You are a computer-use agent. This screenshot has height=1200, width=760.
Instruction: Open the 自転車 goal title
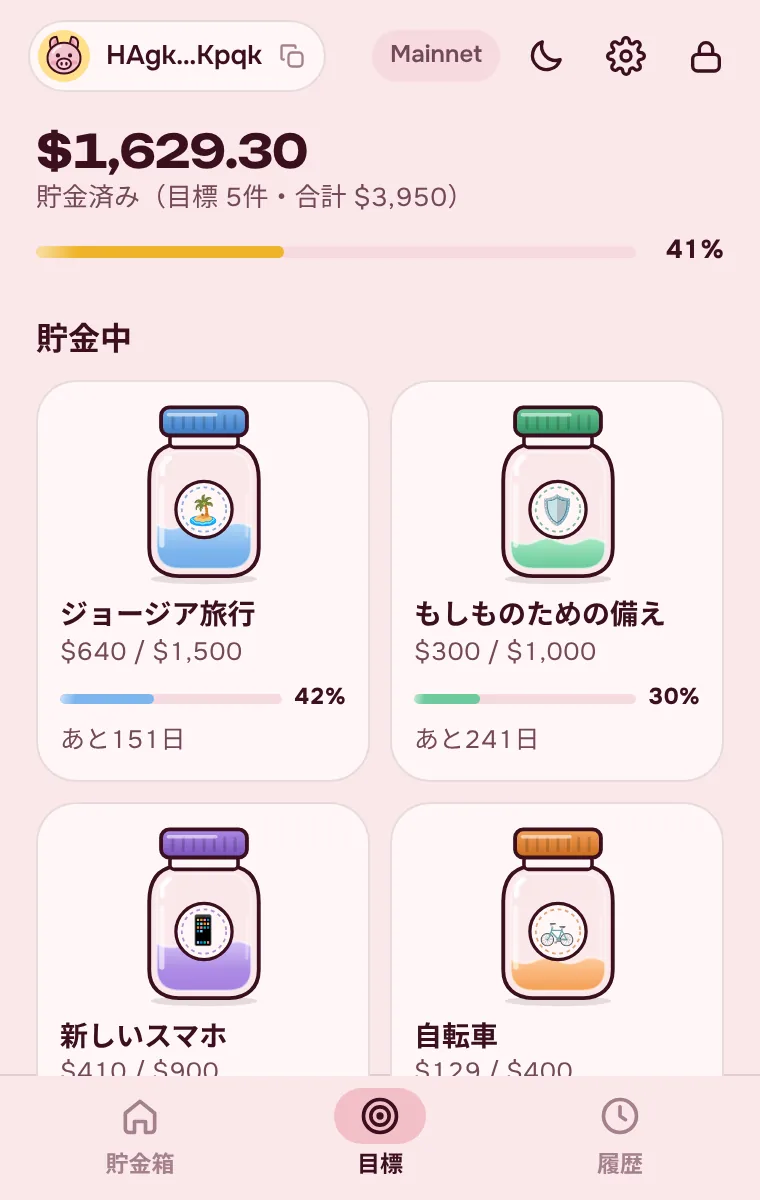click(x=456, y=1035)
